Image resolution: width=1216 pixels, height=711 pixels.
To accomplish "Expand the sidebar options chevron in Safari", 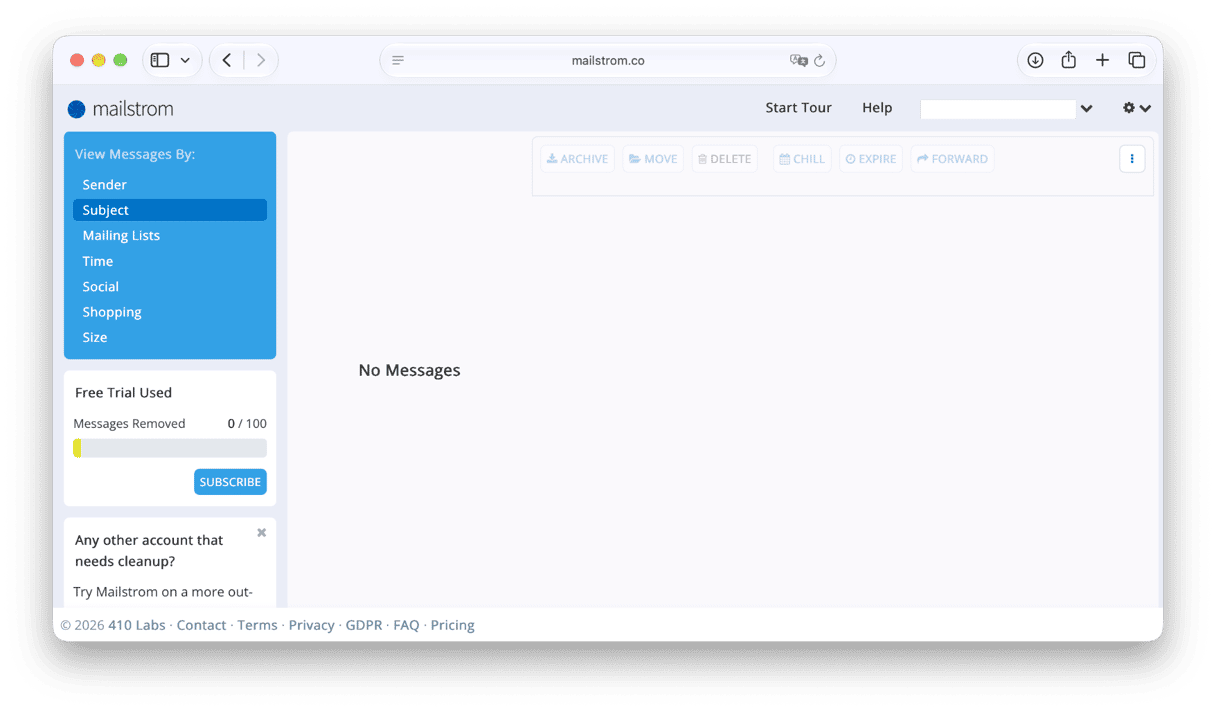I will (x=185, y=60).
